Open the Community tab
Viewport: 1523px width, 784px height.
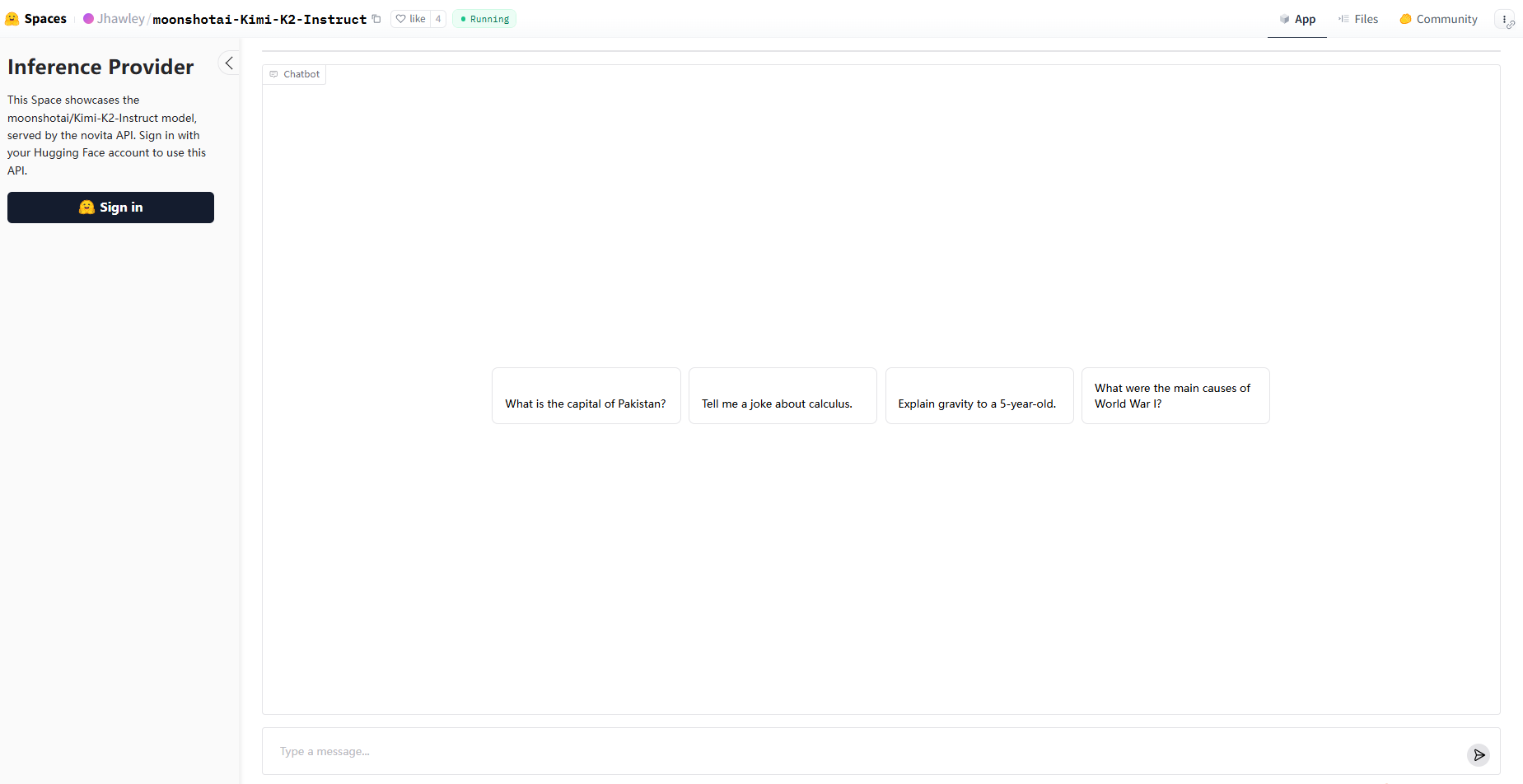click(x=1438, y=19)
